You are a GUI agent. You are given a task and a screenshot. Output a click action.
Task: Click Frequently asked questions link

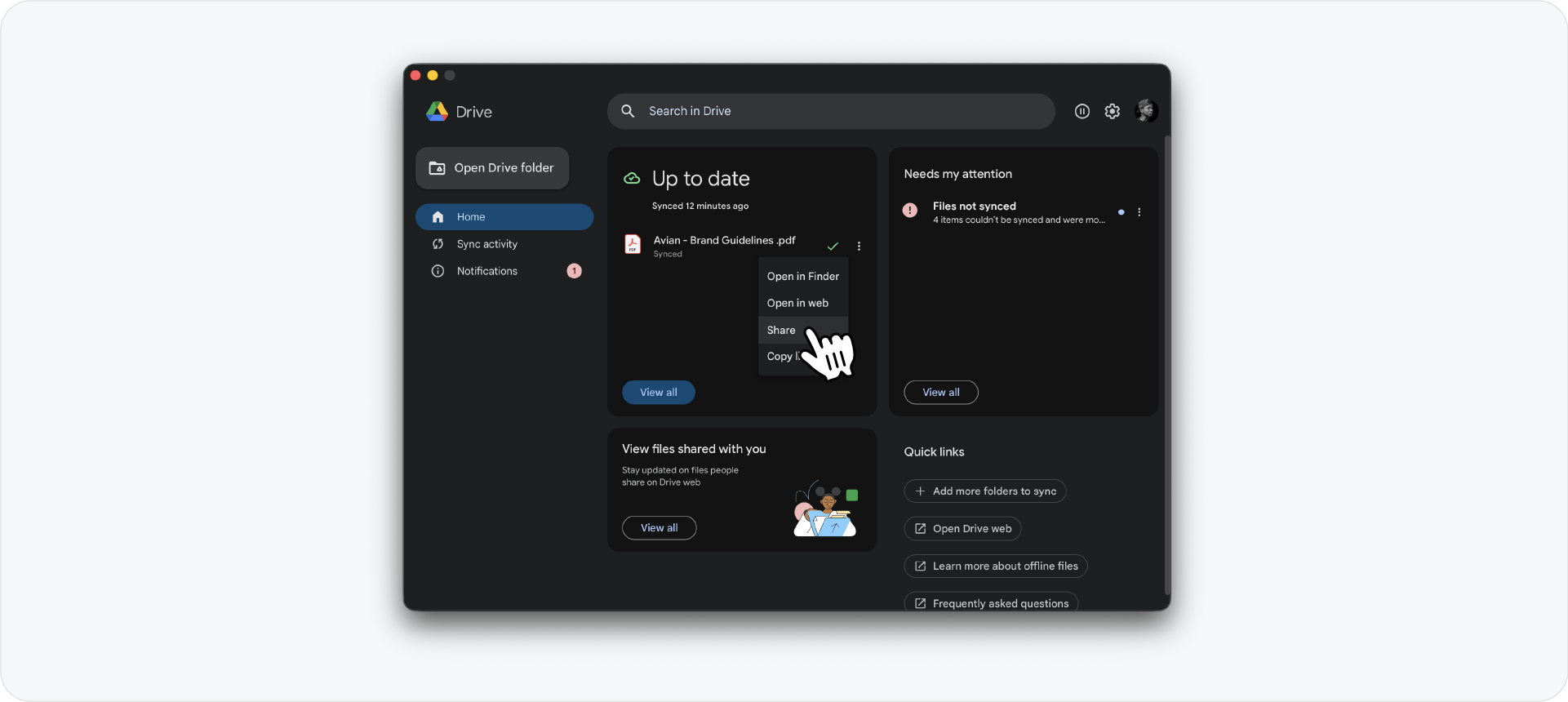click(991, 602)
